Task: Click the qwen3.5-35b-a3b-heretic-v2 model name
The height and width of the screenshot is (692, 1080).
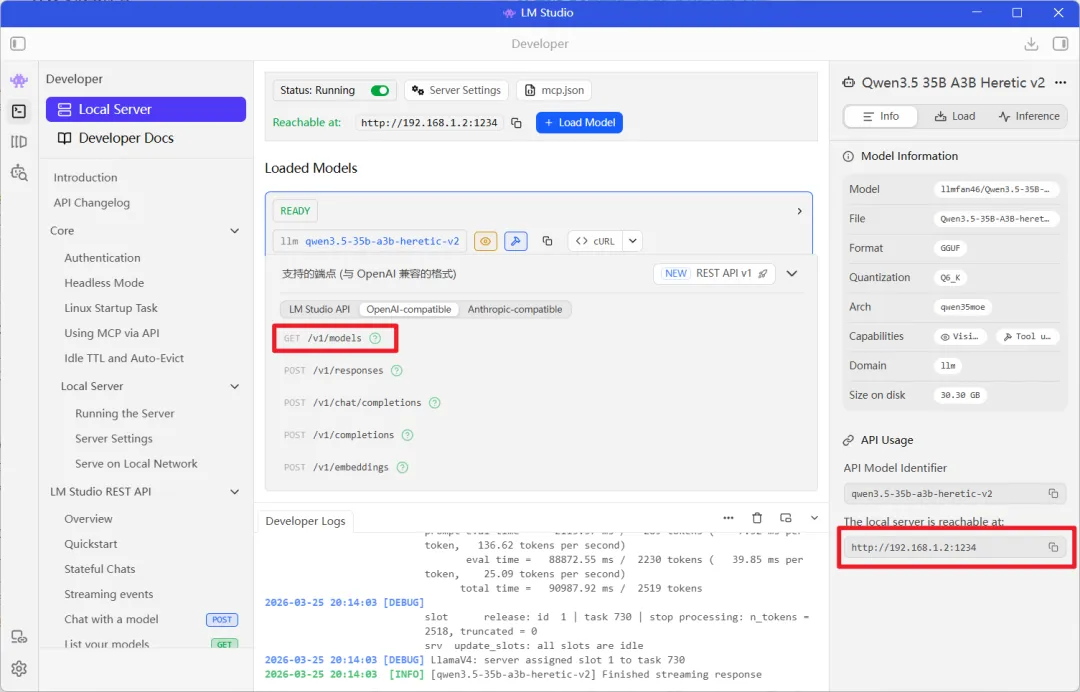Action: [x=382, y=241]
